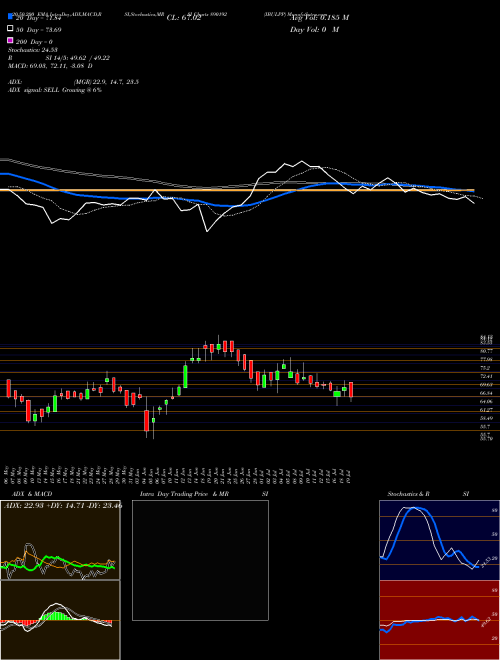Click the 'ADX & MACD' panel heading
The image size is (500, 660).
pos(32,494)
